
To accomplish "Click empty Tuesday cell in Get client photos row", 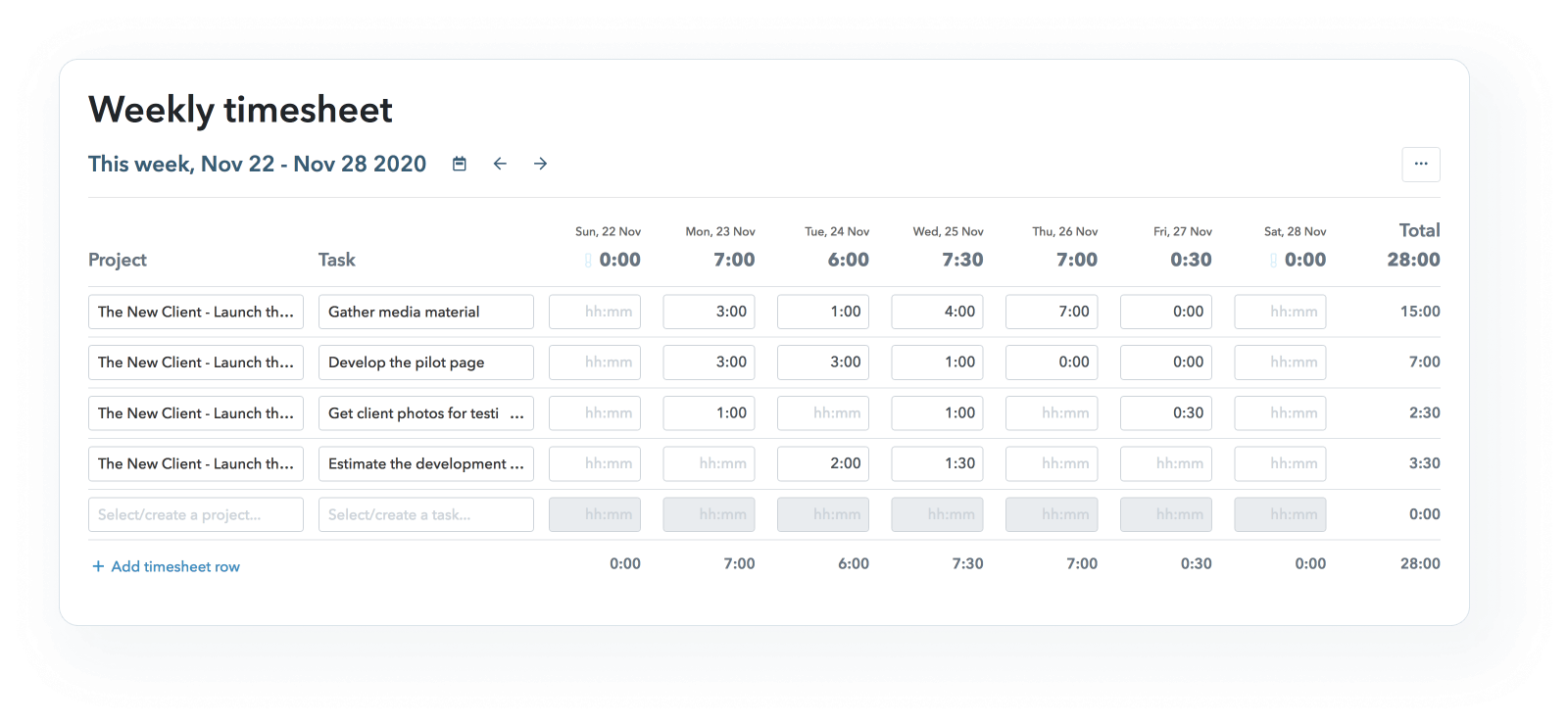I will [823, 413].
